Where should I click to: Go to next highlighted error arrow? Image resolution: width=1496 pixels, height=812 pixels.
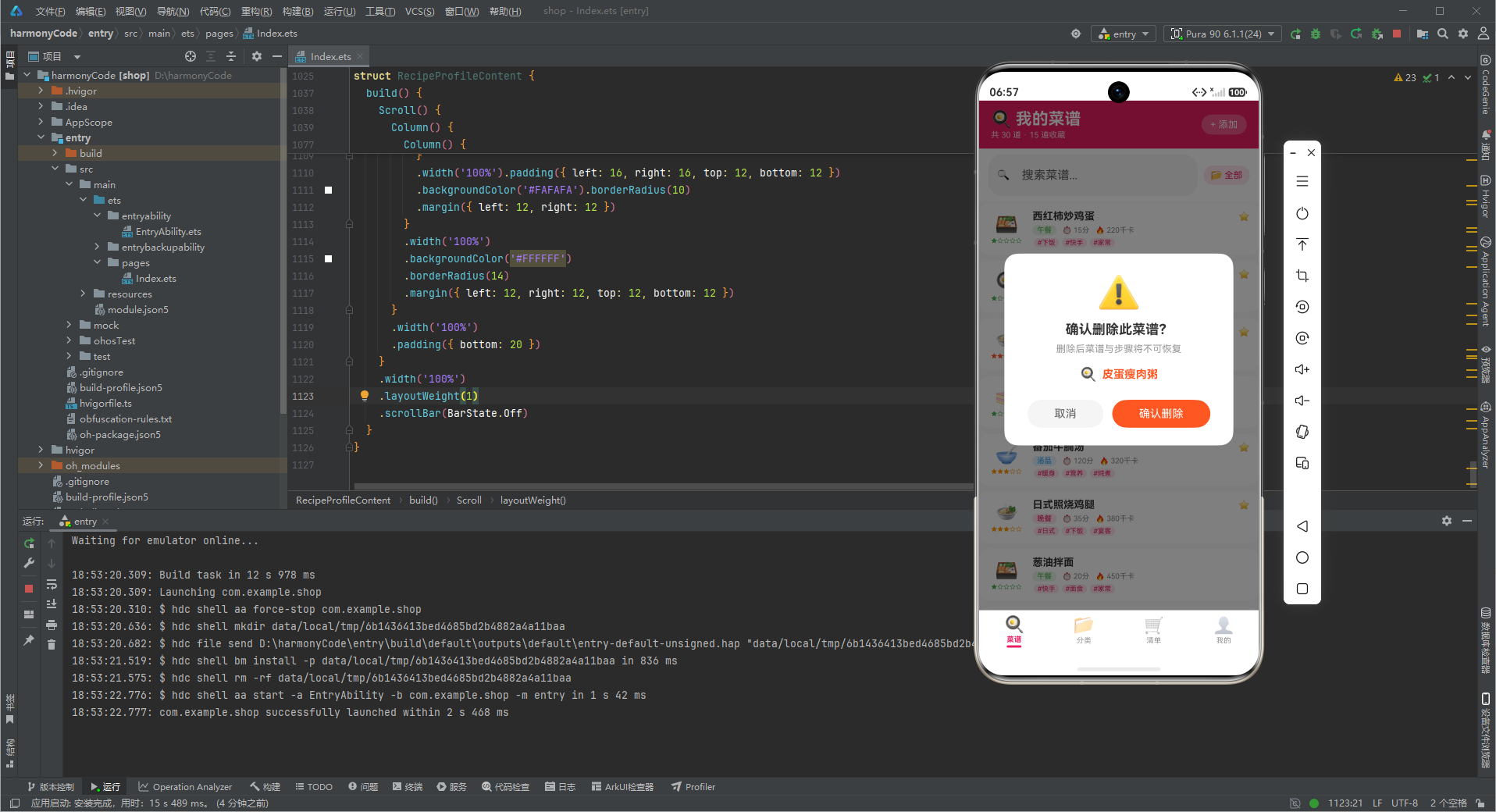coord(1468,77)
